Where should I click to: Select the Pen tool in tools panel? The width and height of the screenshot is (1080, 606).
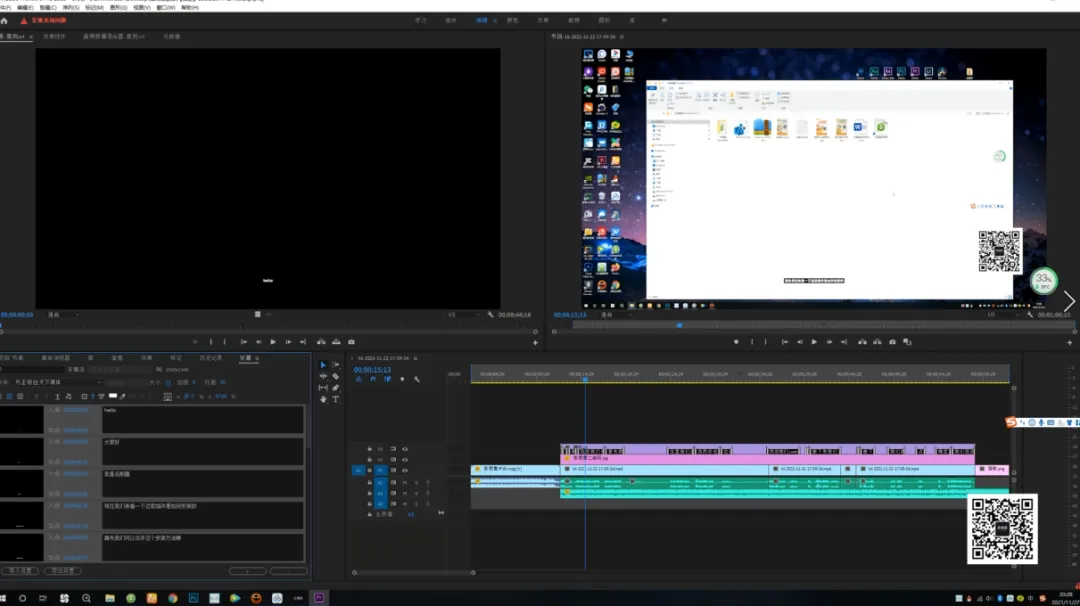pos(335,388)
